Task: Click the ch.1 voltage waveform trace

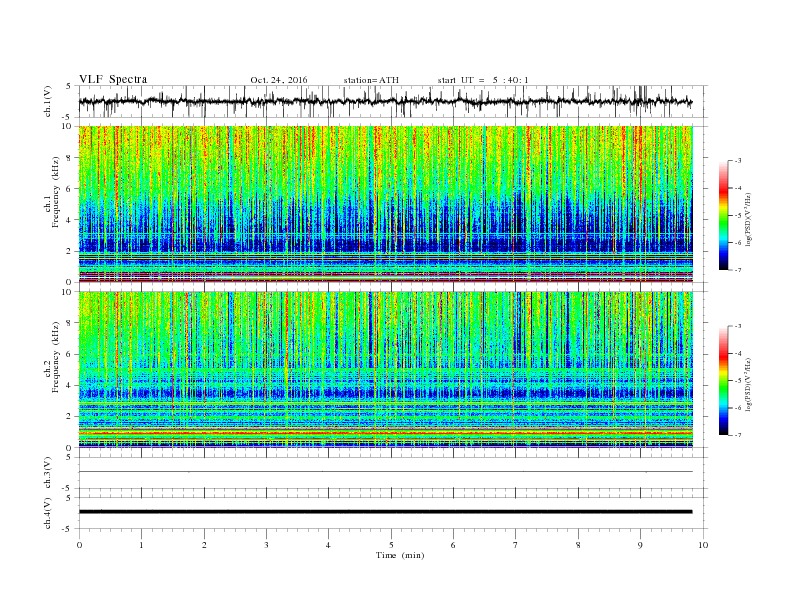Action: [x=385, y=101]
